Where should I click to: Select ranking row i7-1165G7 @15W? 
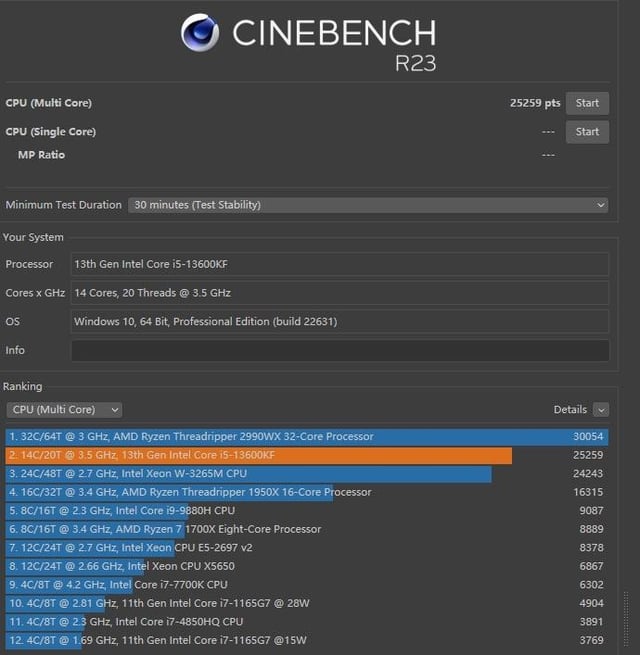[x=307, y=640]
